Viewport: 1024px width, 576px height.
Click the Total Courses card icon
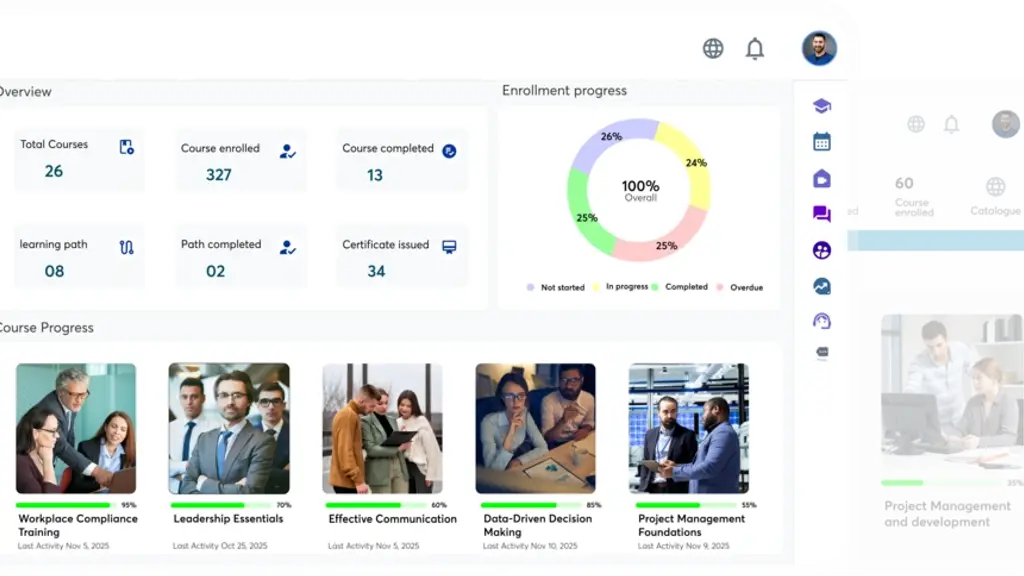click(127, 147)
